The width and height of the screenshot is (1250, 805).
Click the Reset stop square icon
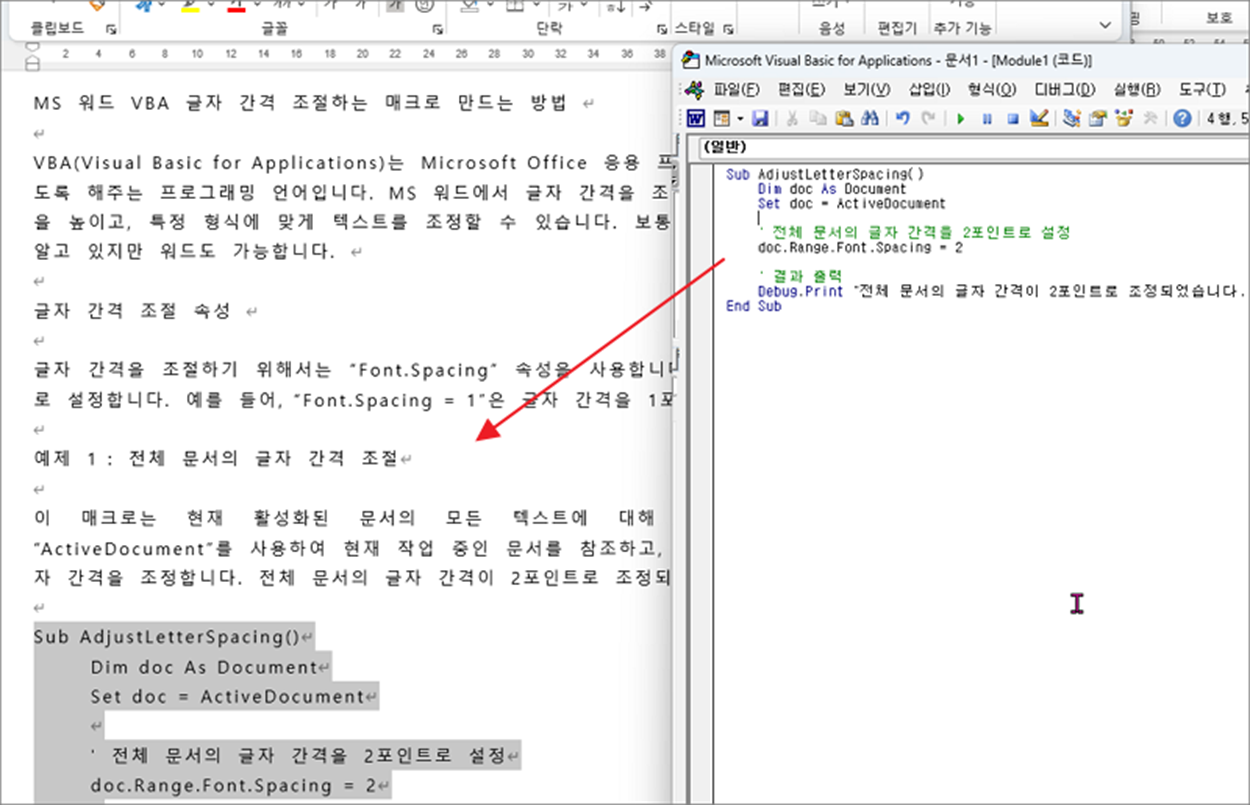[1012, 118]
